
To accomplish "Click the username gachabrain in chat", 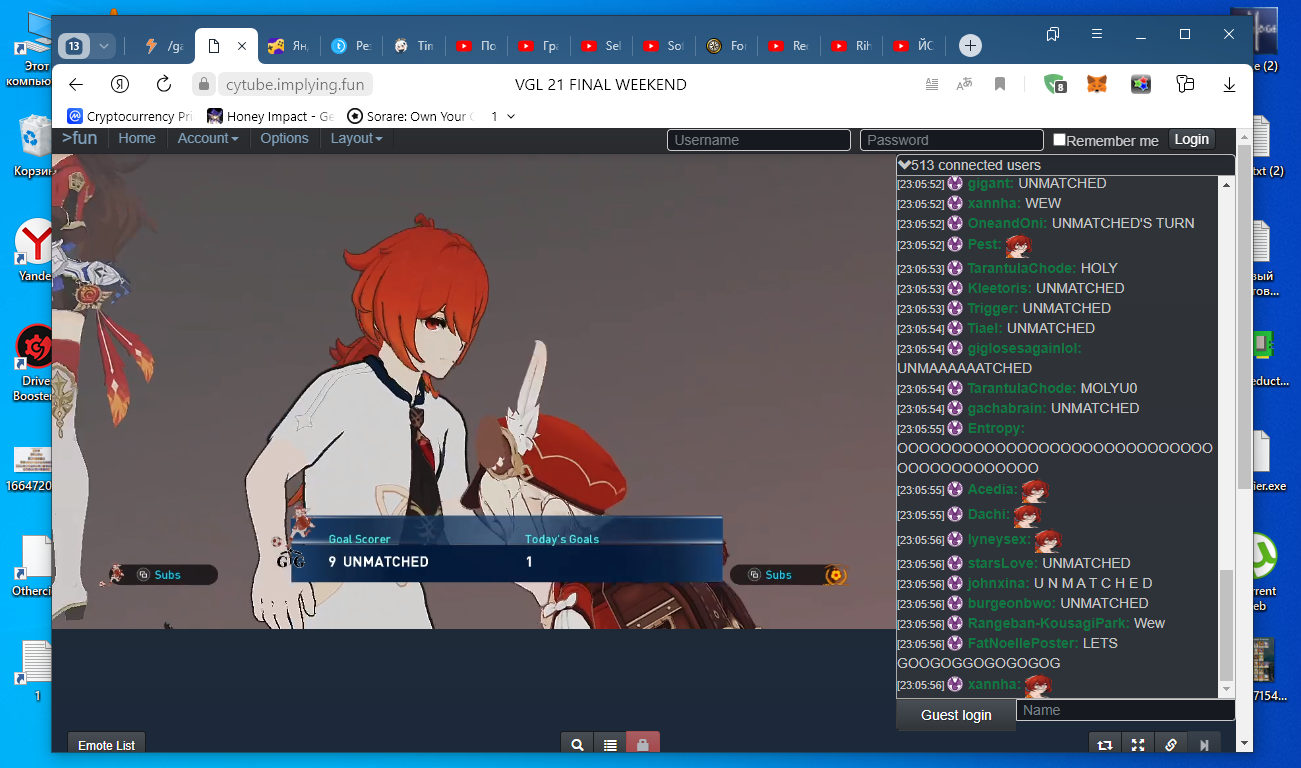I will 1007,408.
